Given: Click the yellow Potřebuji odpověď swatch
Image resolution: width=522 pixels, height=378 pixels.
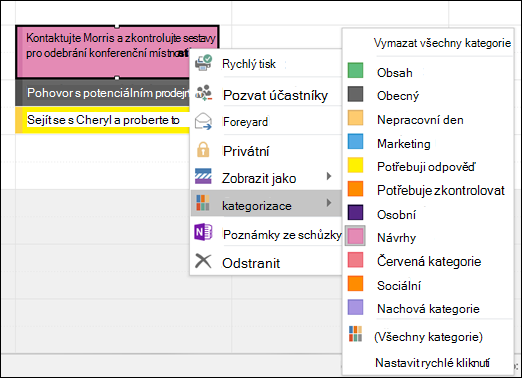Looking at the screenshot, I should [355, 165].
